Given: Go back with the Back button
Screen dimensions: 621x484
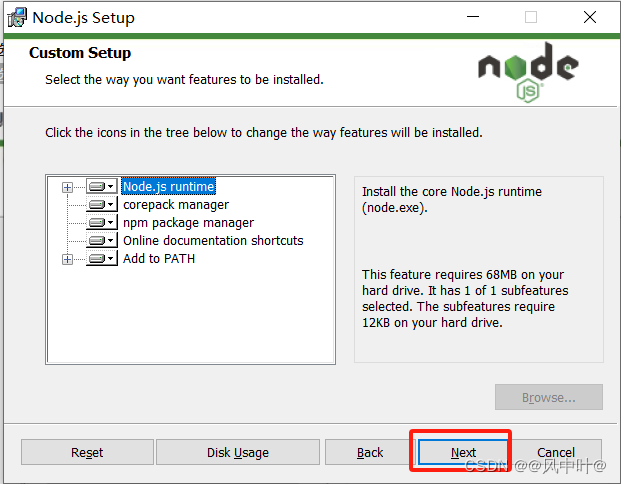Looking at the screenshot, I should [x=370, y=452].
